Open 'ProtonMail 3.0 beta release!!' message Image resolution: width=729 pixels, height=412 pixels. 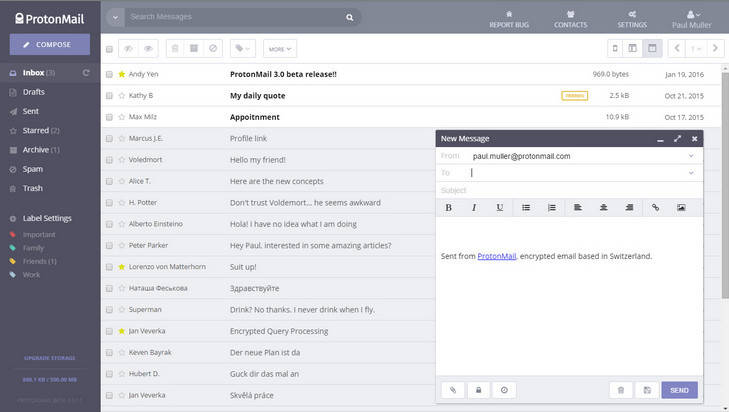pos(283,74)
